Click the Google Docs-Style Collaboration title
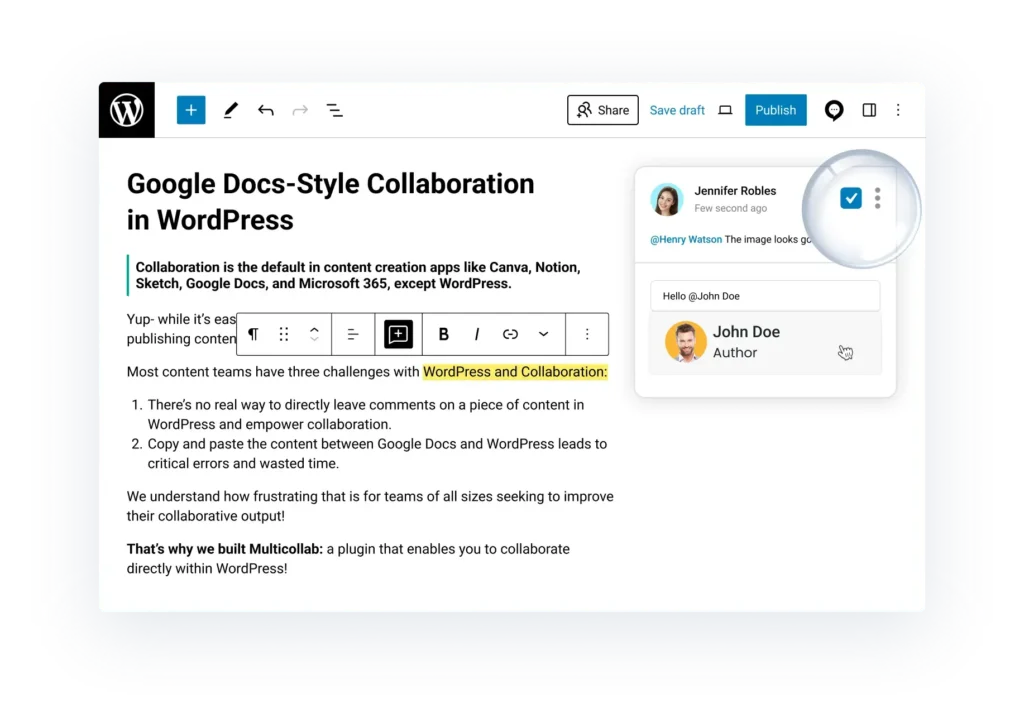 [330, 201]
